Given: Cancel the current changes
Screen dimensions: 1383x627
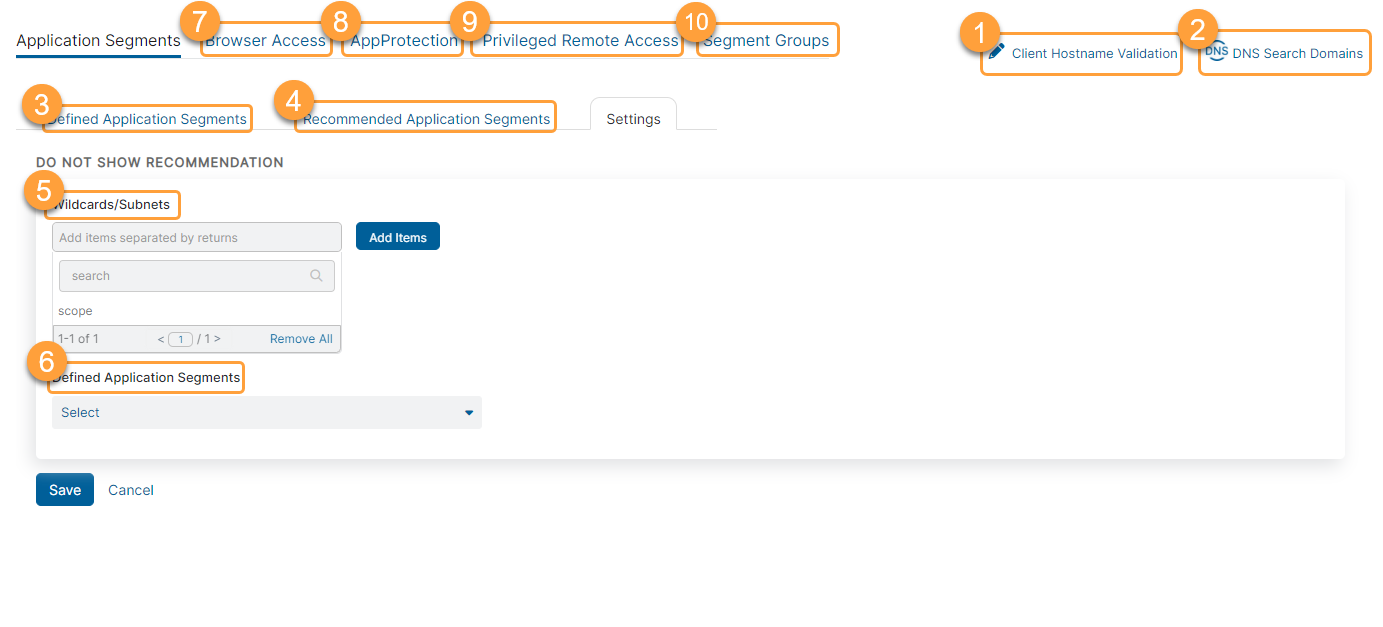Looking at the screenshot, I should [x=130, y=489].
